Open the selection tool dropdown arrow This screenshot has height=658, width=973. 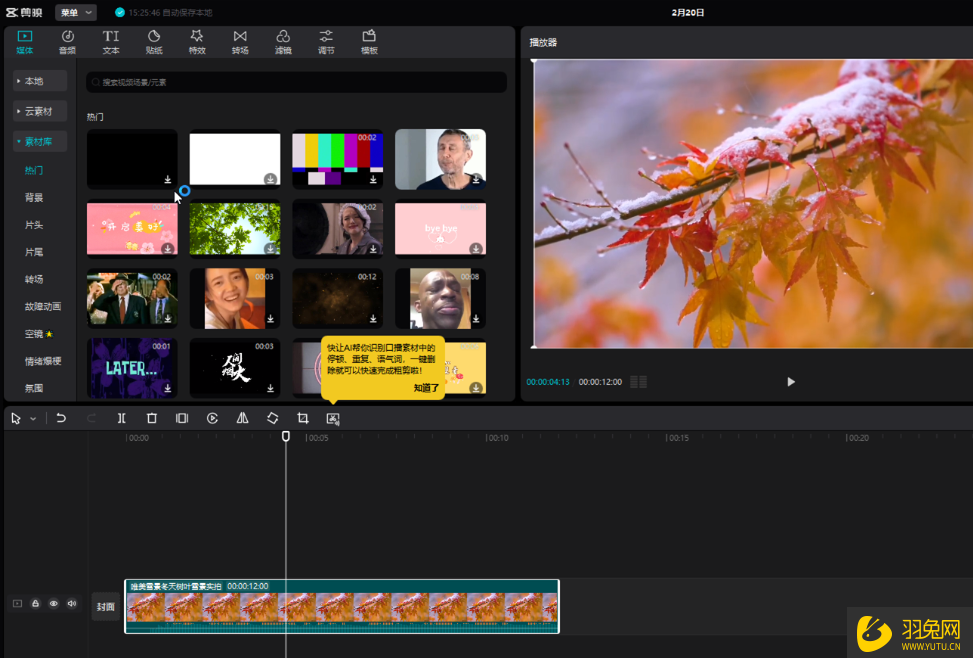click(x=33, y=419)
